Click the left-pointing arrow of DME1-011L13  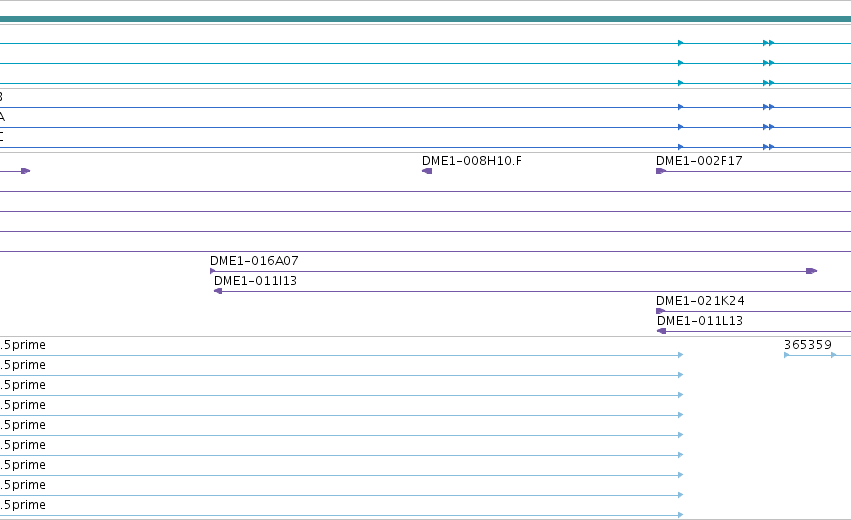tap(661, 331)
